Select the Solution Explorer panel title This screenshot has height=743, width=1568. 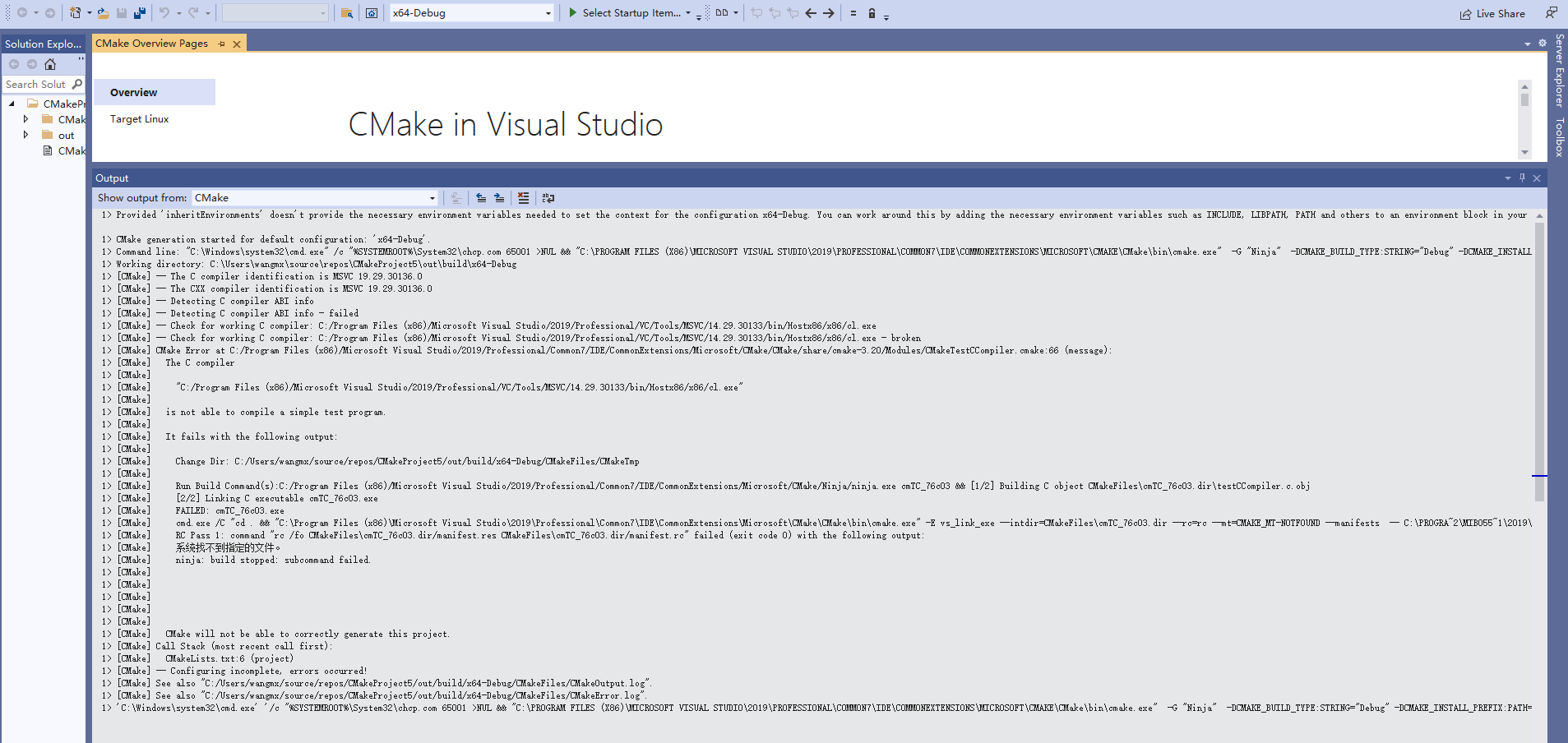click(43, 44)
